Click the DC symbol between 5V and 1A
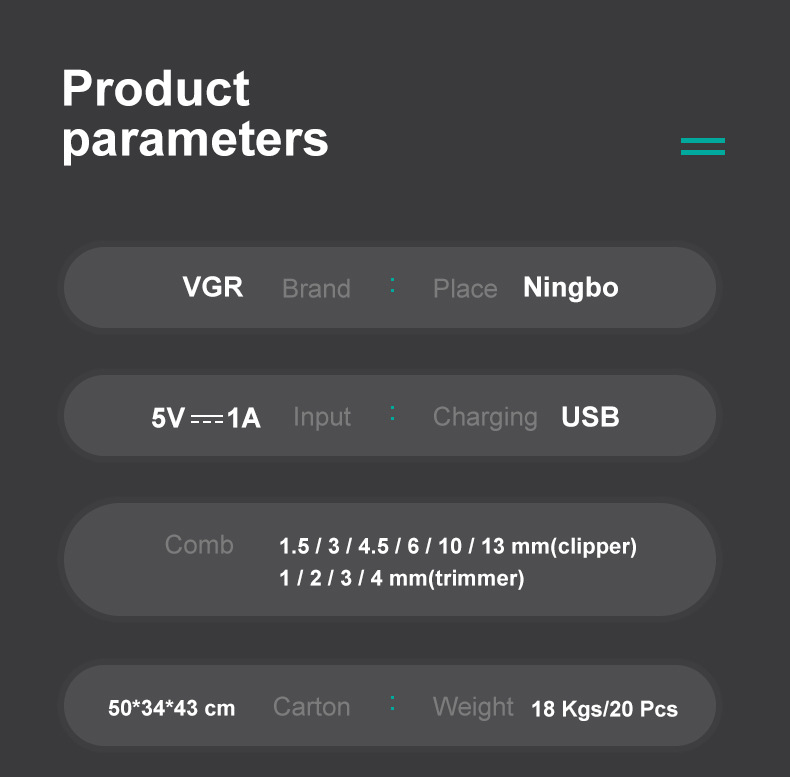The width and height of the screenshot is (790, 777). click(x=206, y=418)
